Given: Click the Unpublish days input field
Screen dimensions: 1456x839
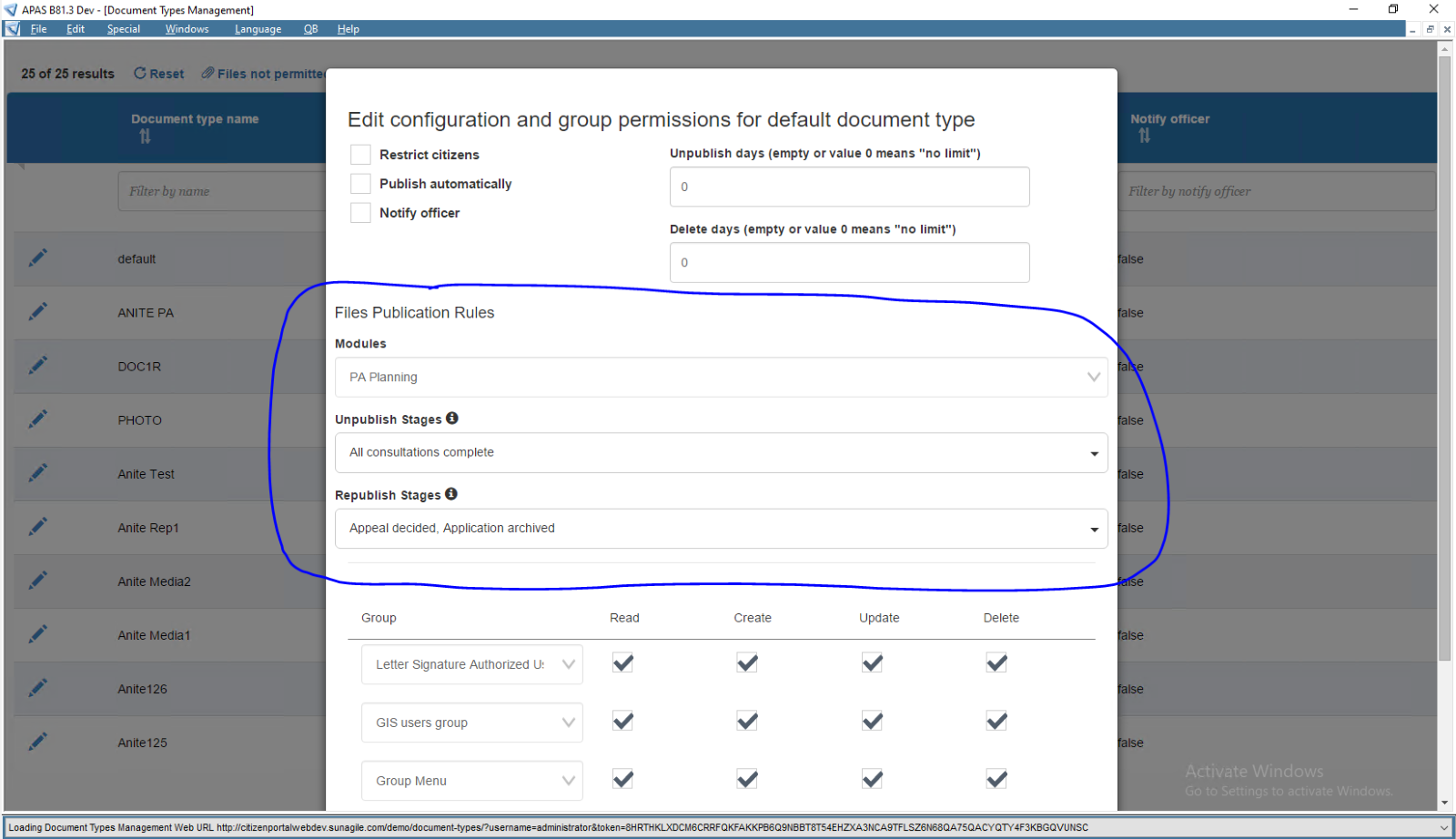Looking at the screenshot, I should coord(849,187).
